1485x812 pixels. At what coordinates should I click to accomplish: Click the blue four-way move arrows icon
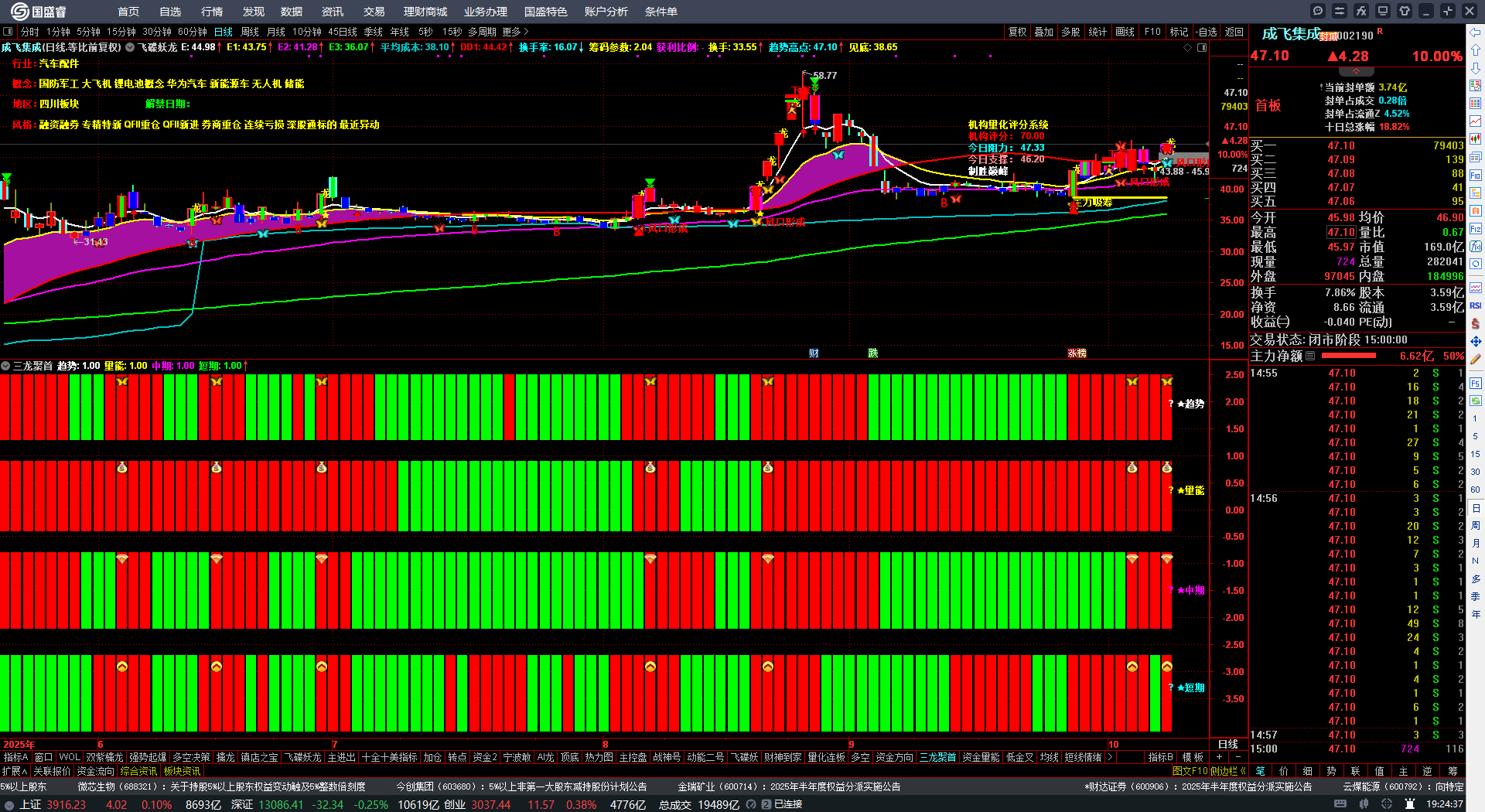[1476, 341]
